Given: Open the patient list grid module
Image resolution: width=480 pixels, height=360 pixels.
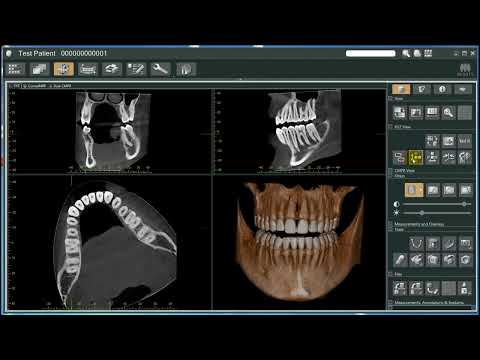Looking at the screenshot, I should (15, 69).
